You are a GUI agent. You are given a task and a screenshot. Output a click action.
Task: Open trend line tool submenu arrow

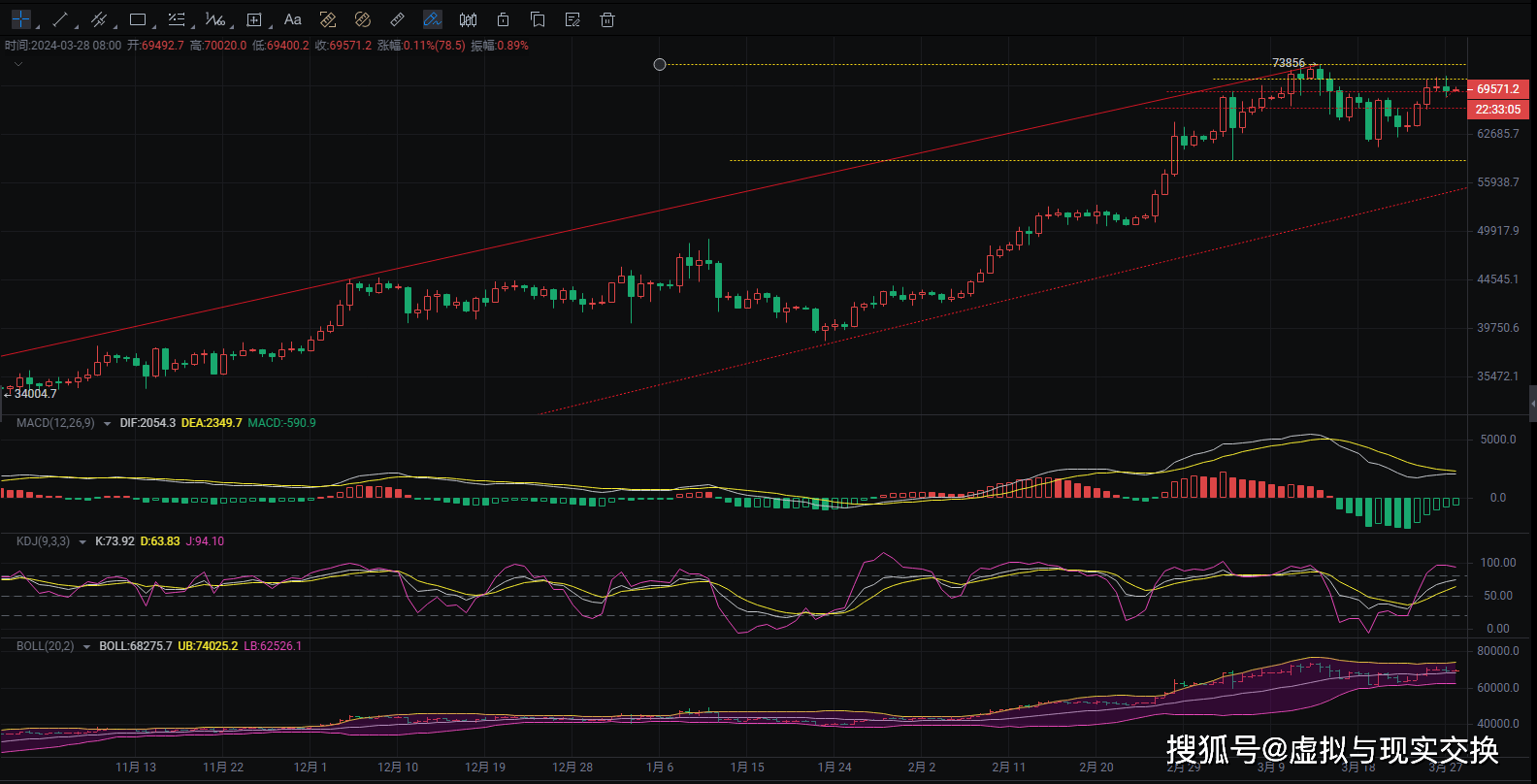pos(76,26)
